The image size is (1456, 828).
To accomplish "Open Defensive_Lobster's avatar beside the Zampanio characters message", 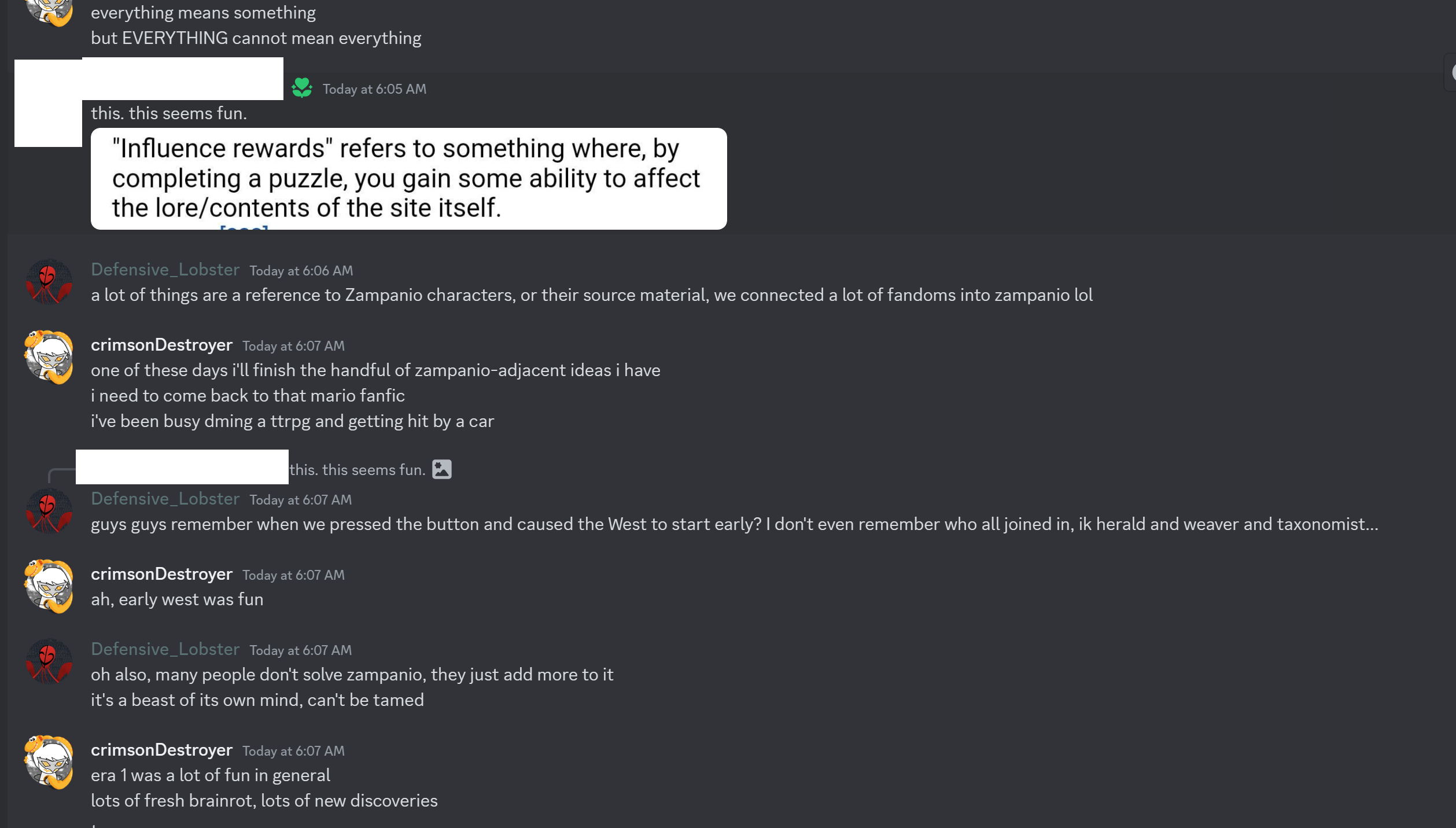I will pos(49,282).
